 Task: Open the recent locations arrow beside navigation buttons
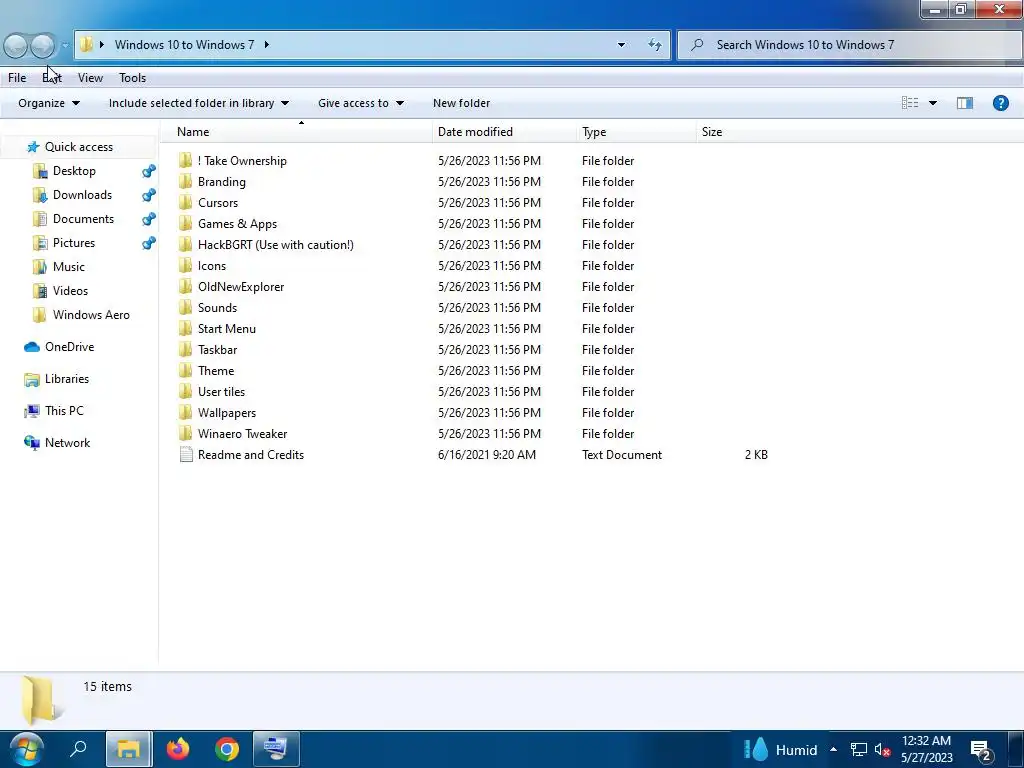(65, 45)
